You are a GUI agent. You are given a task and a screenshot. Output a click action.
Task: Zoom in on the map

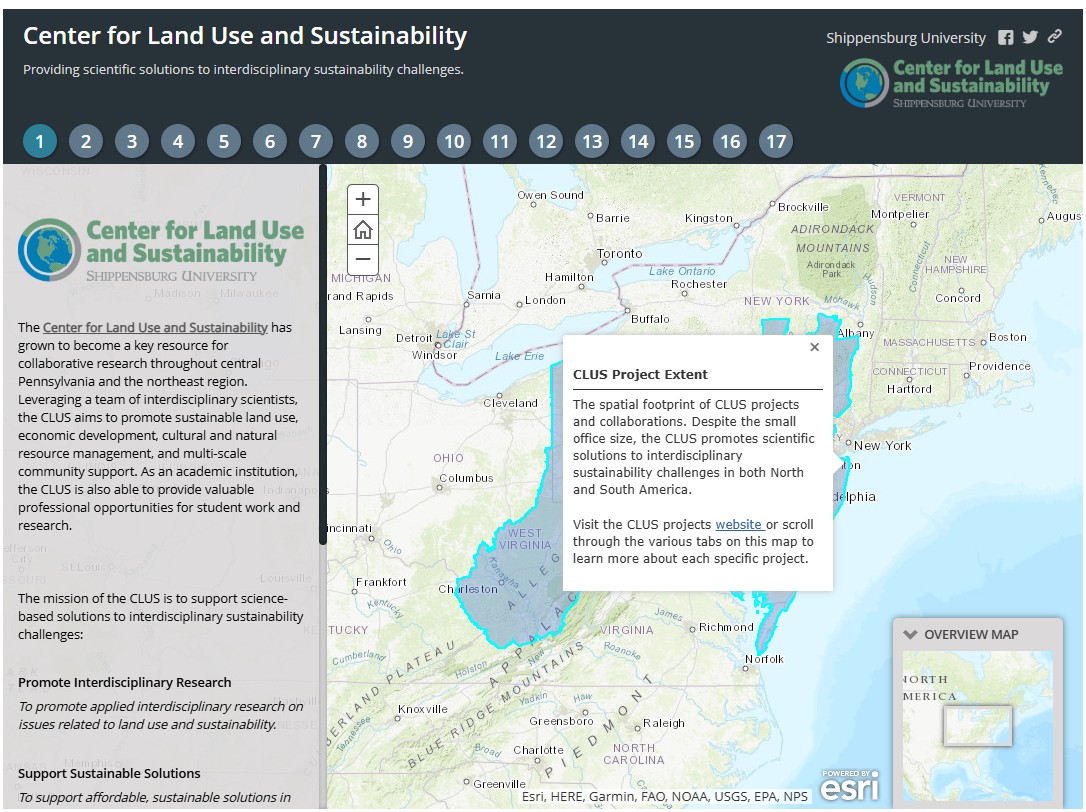[x=363, y=199]
